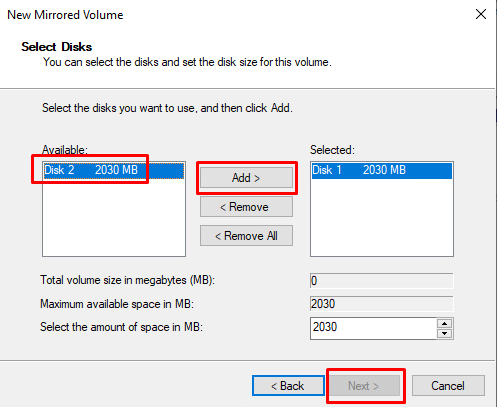Select Disk 1 in the Selected list
Screen dimensions: 497x407
(x=382, y=170)
